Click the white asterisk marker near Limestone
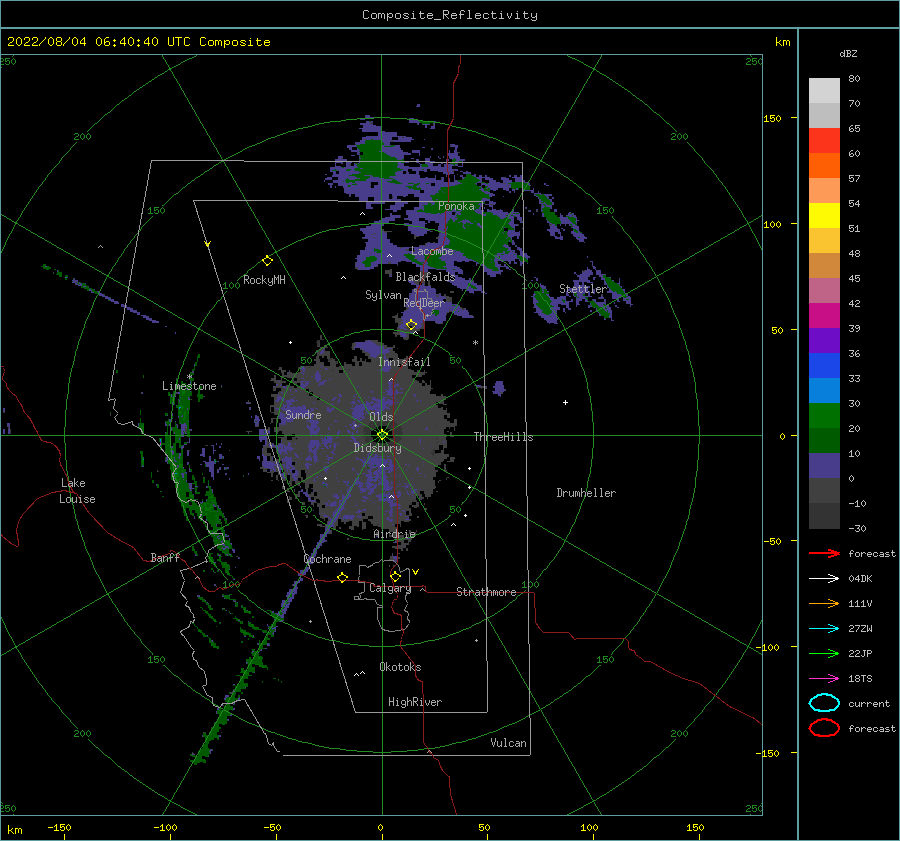Viewport: 900px width, 841px height. click(x=189, y=377)
